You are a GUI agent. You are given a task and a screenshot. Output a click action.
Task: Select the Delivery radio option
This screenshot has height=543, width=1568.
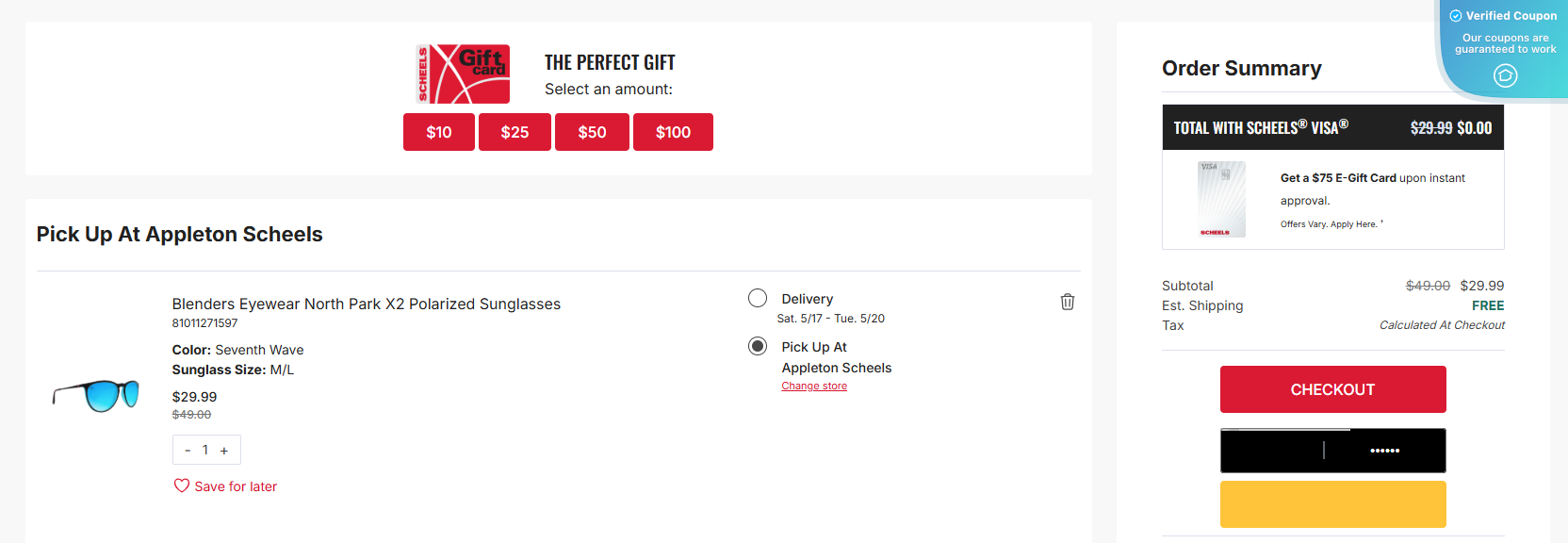[758, 298]
